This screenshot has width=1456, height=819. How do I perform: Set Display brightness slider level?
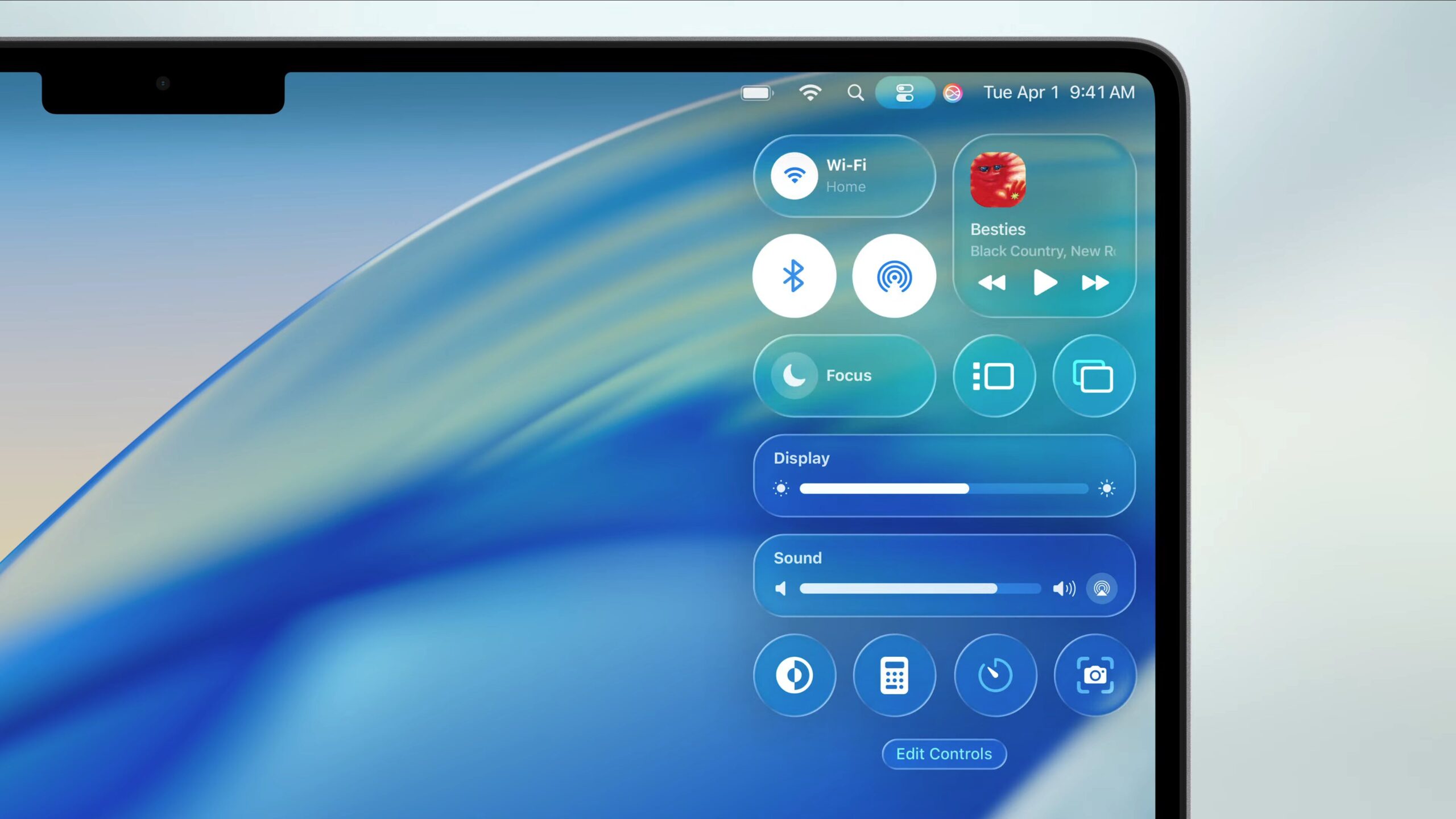point(944,488)
